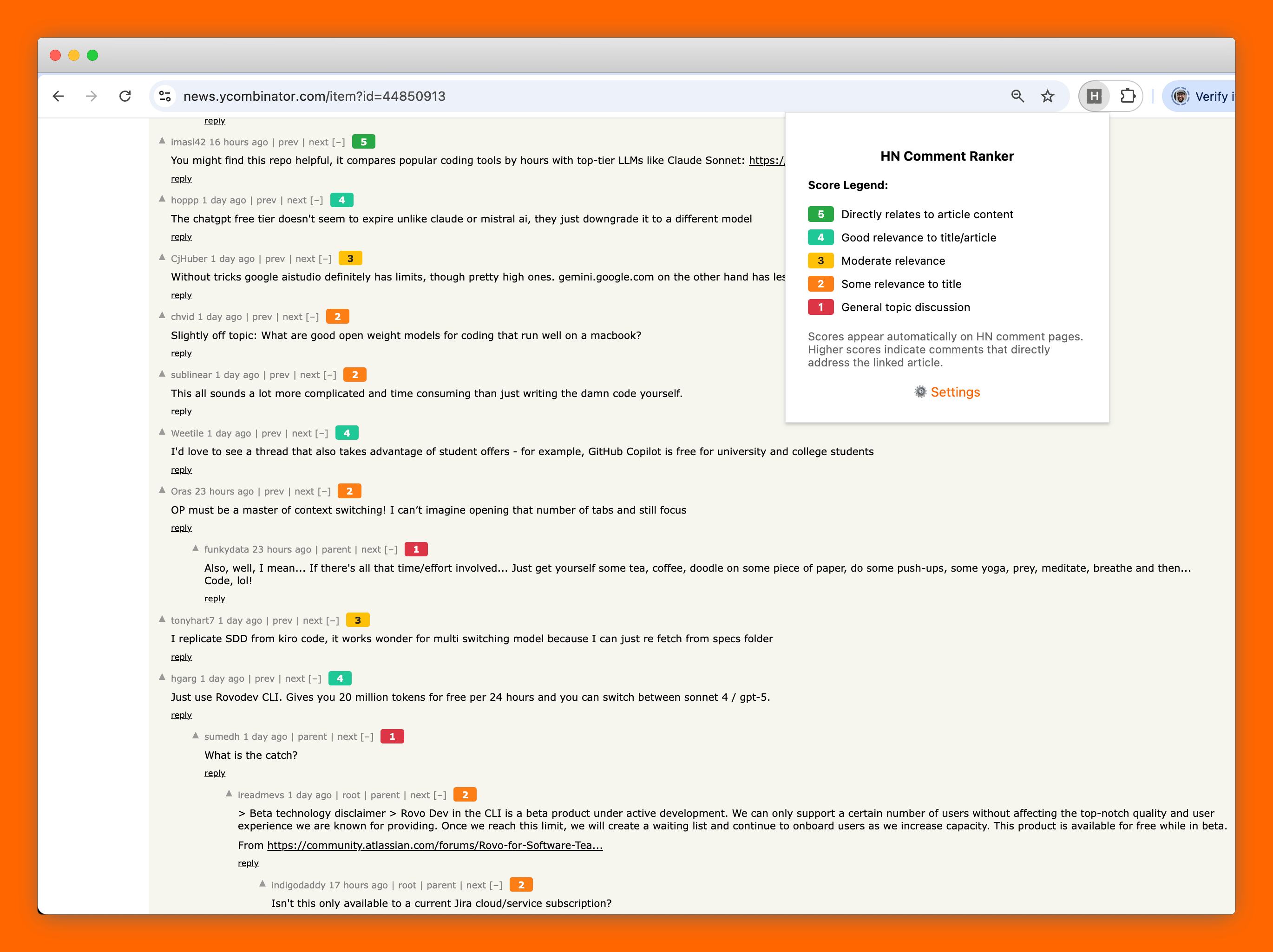Click the HN Comment Ranker extension icon
The height and width of the screenshot is (952, 1273).
(x=1094, y=96)
